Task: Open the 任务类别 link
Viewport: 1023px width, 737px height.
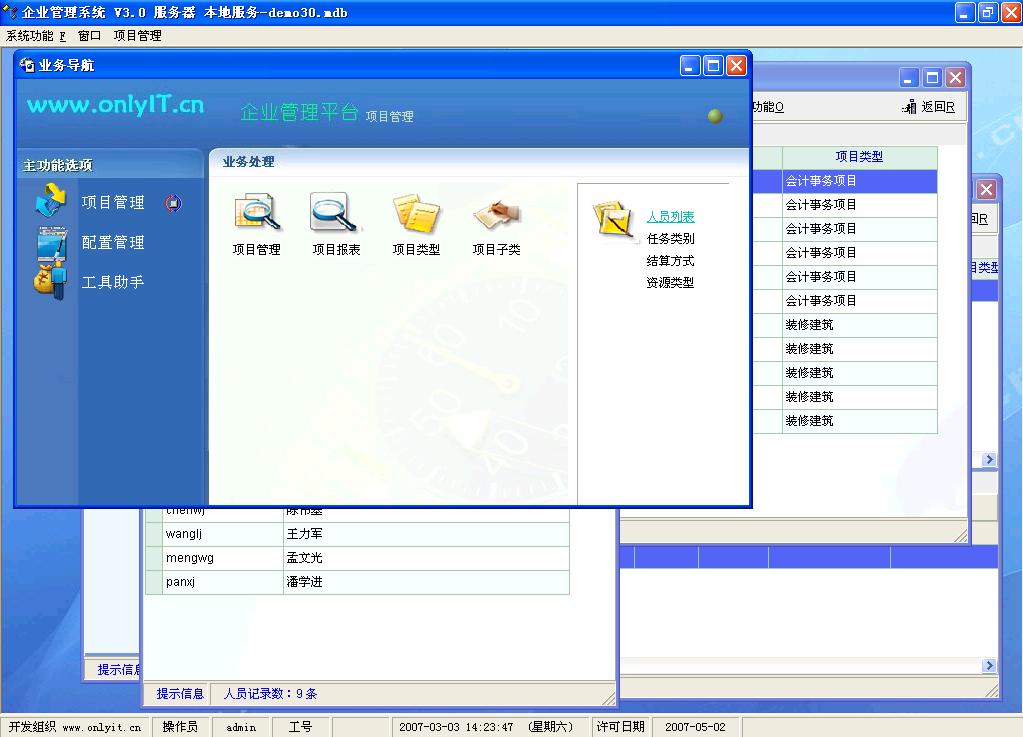Action: pos(670,239)
